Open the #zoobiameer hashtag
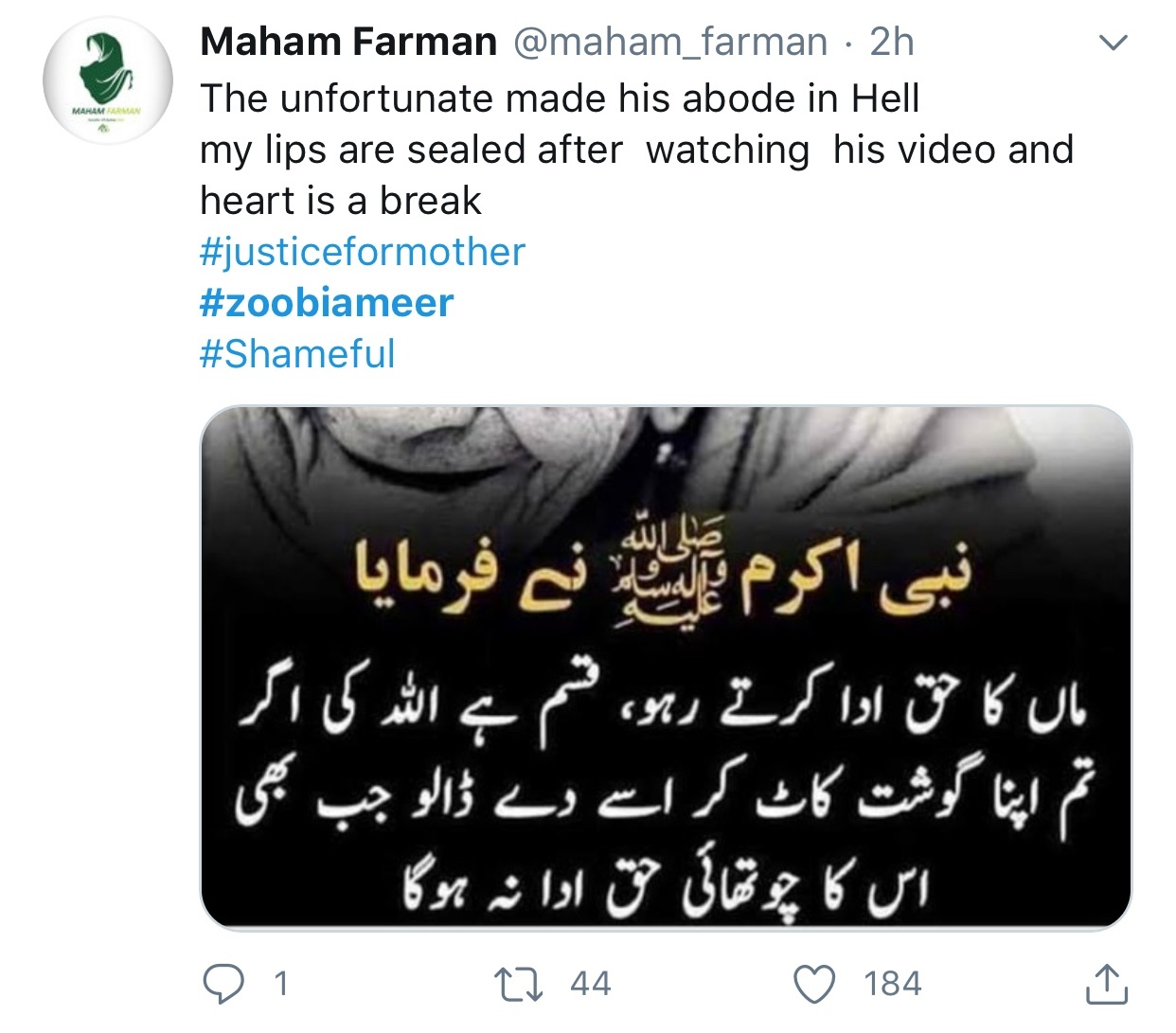 [327, 303]
